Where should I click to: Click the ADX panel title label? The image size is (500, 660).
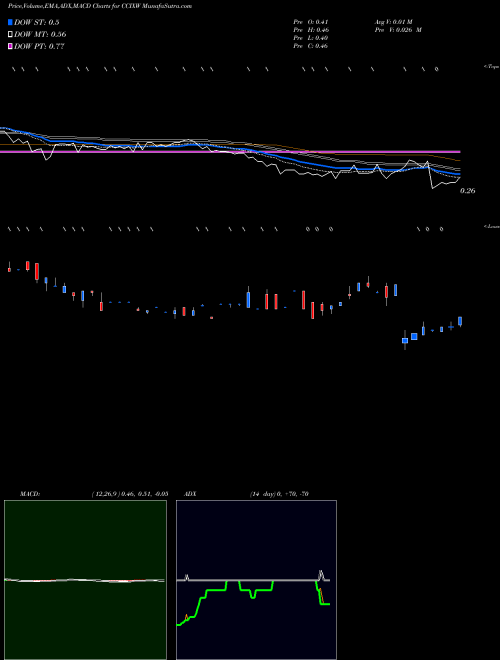(190, 494)
